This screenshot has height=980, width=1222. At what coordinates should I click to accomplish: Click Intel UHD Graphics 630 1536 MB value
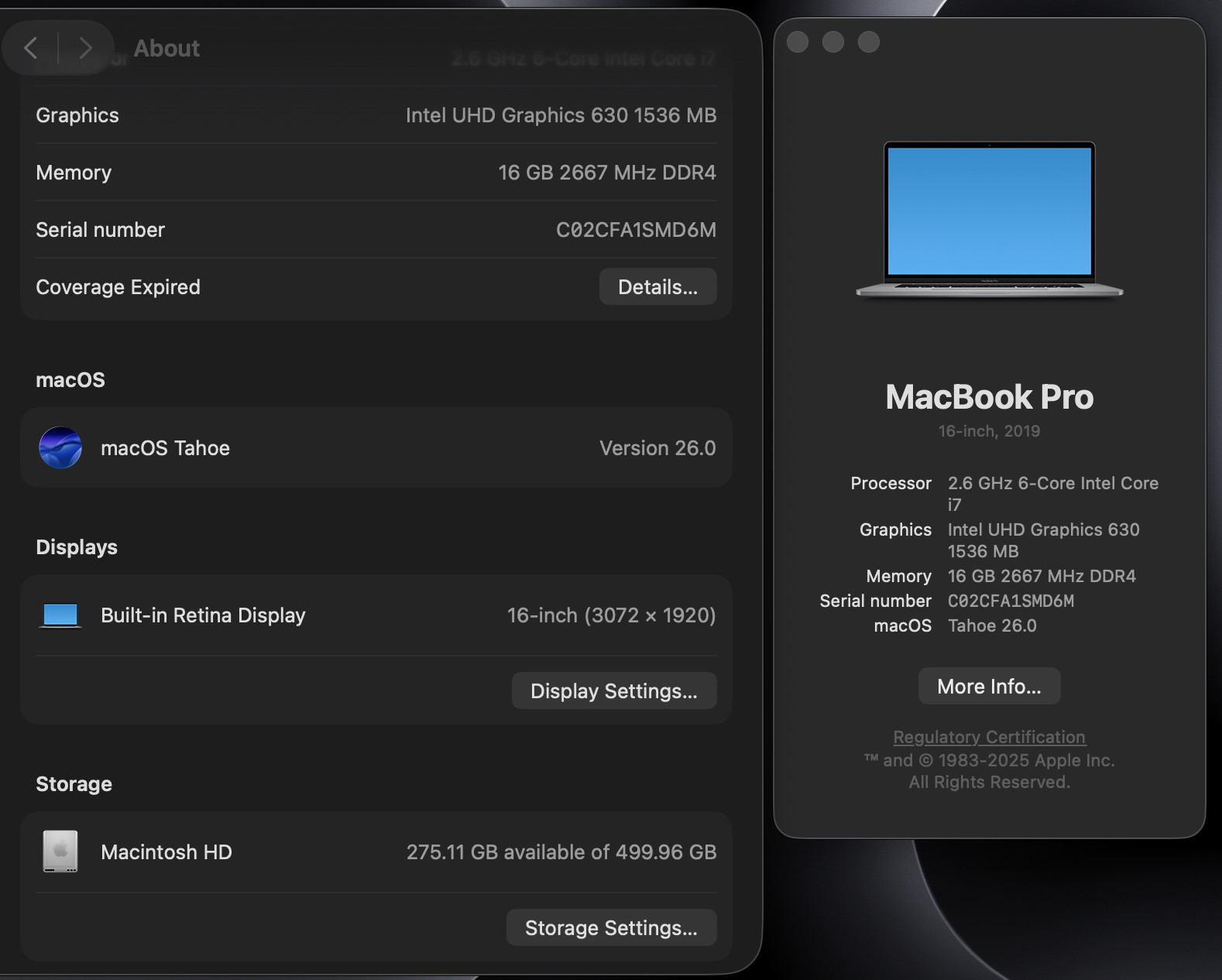[561, 115]
